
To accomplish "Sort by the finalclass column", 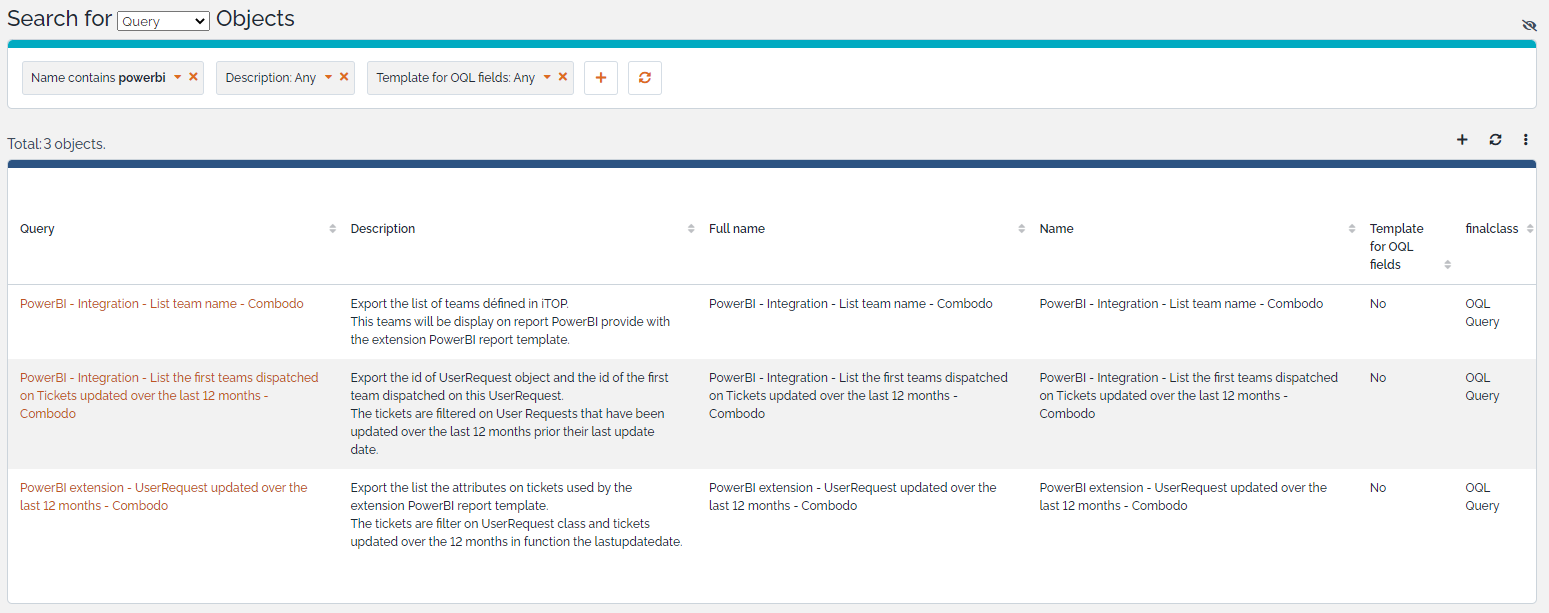I will [1491, 229].
